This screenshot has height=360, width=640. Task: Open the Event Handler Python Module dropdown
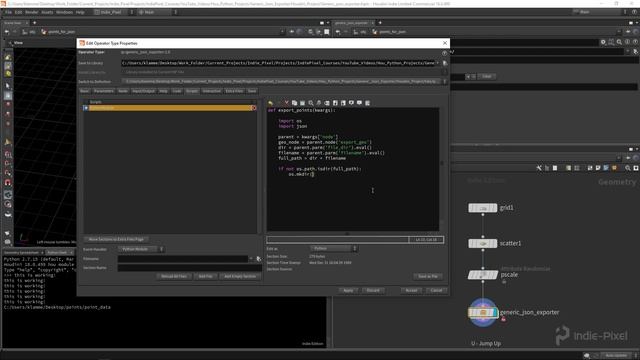[140, 249]
